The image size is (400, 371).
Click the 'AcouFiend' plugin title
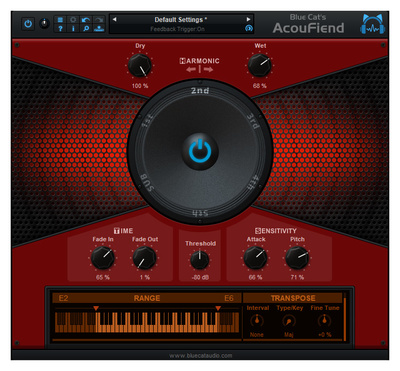[x=308, y=28]
